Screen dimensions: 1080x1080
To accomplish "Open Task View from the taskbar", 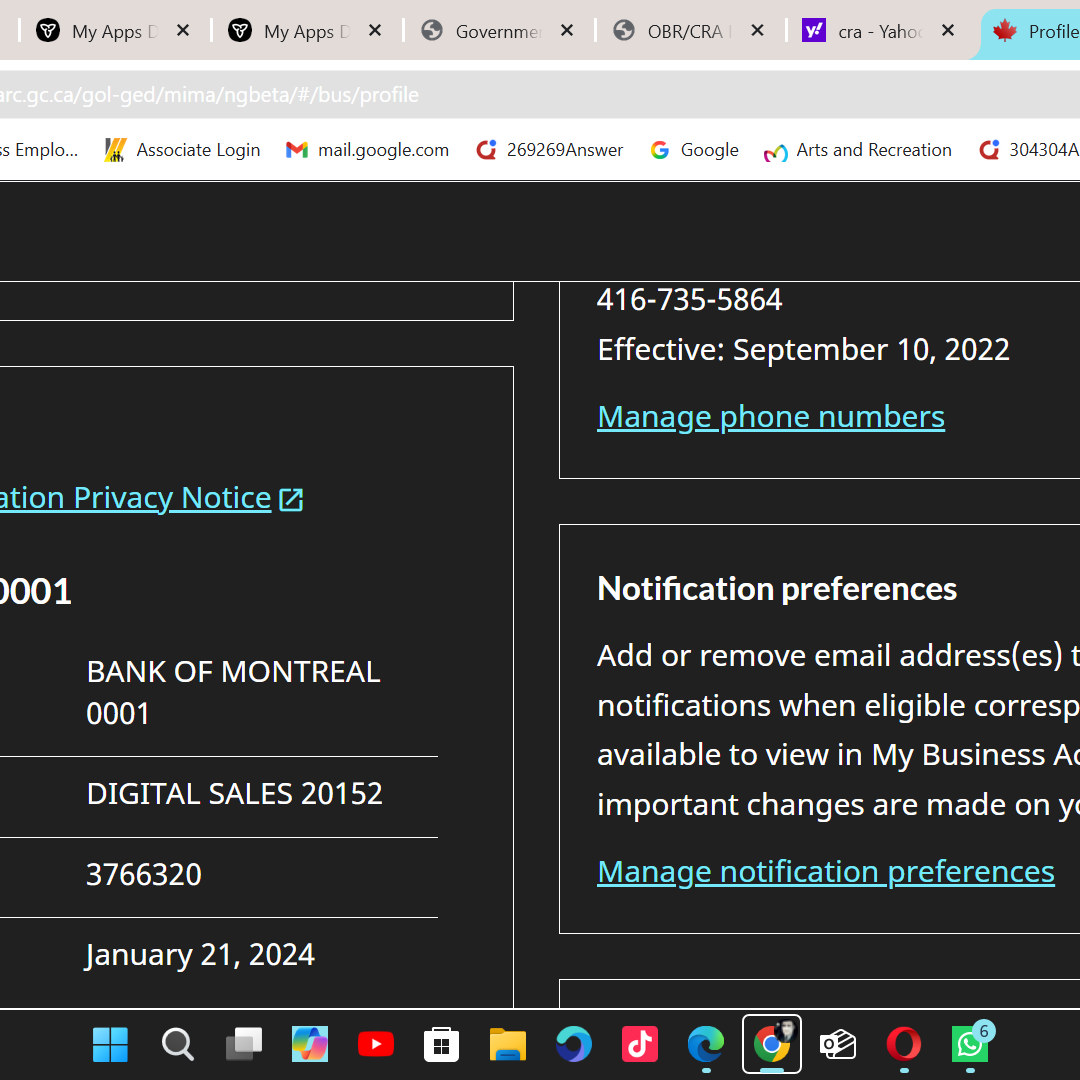I will tap(243, 1045).
